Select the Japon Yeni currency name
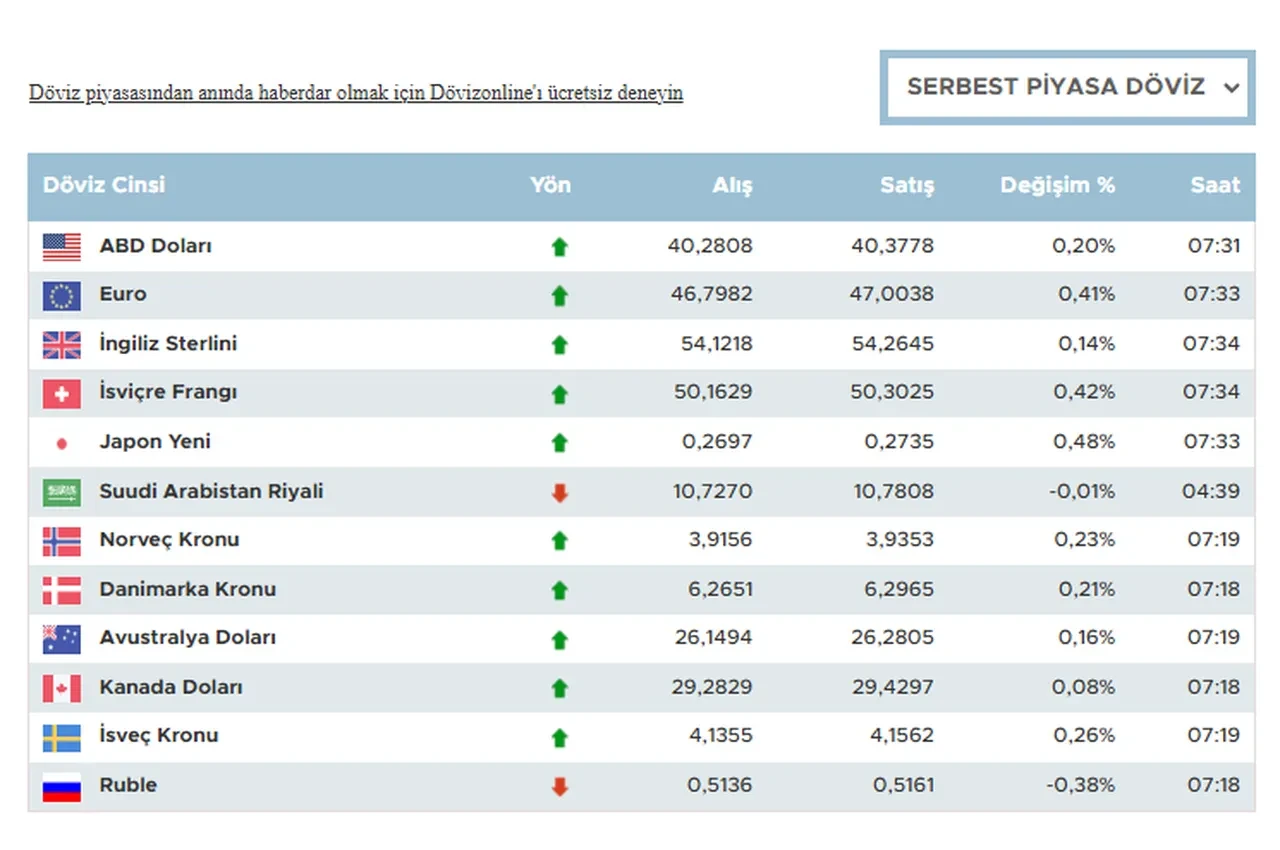Viewport: 1280px width, 850px height. [x=155, y=442]
